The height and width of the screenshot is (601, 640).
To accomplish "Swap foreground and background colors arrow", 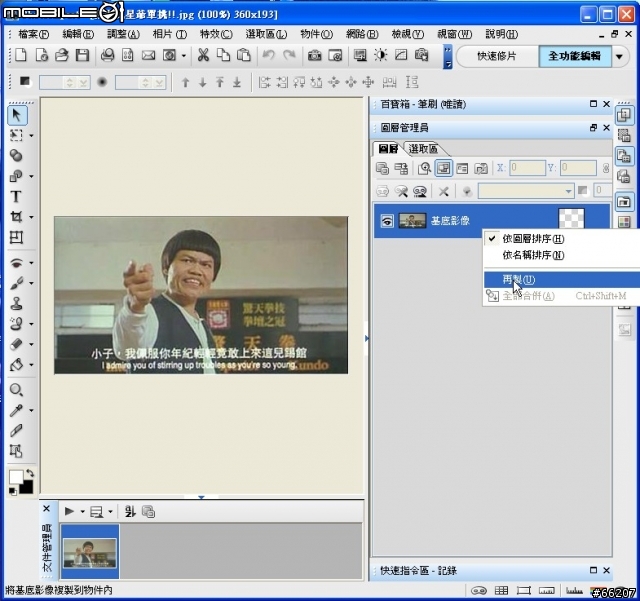I will [x=30, y=473].
